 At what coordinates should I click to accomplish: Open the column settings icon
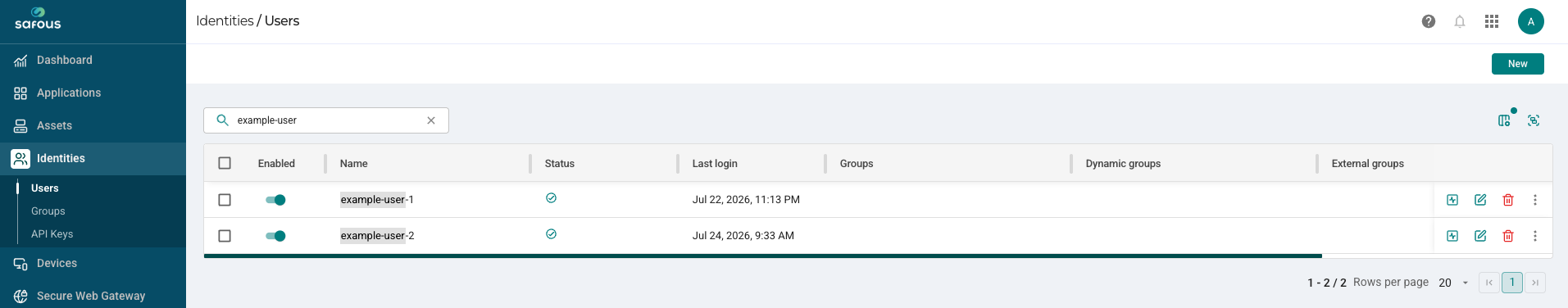(1504, 120)
